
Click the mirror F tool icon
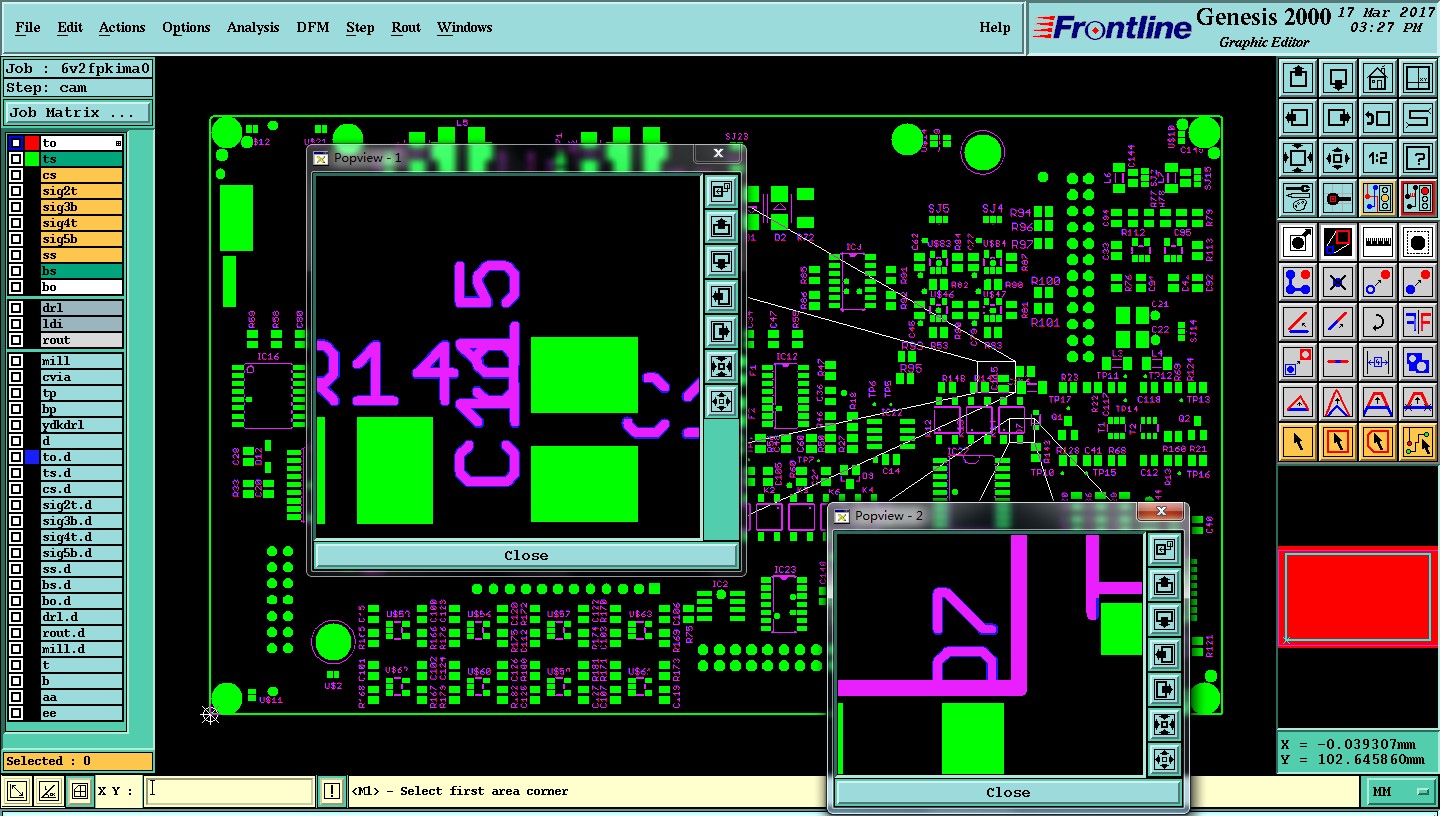click(x=1418, y=321)
